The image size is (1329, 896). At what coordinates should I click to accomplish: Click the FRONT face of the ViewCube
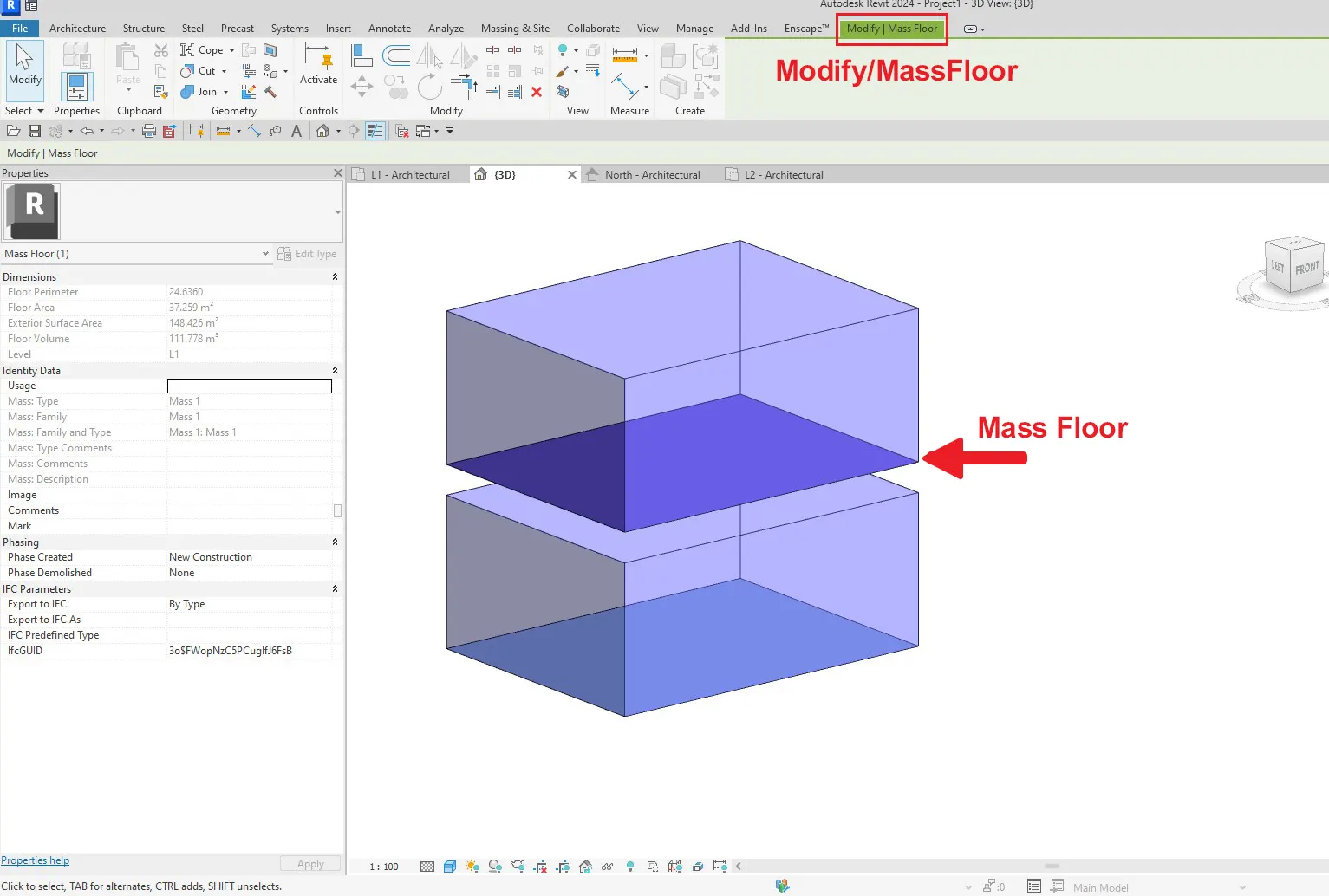click(1306, 269)
